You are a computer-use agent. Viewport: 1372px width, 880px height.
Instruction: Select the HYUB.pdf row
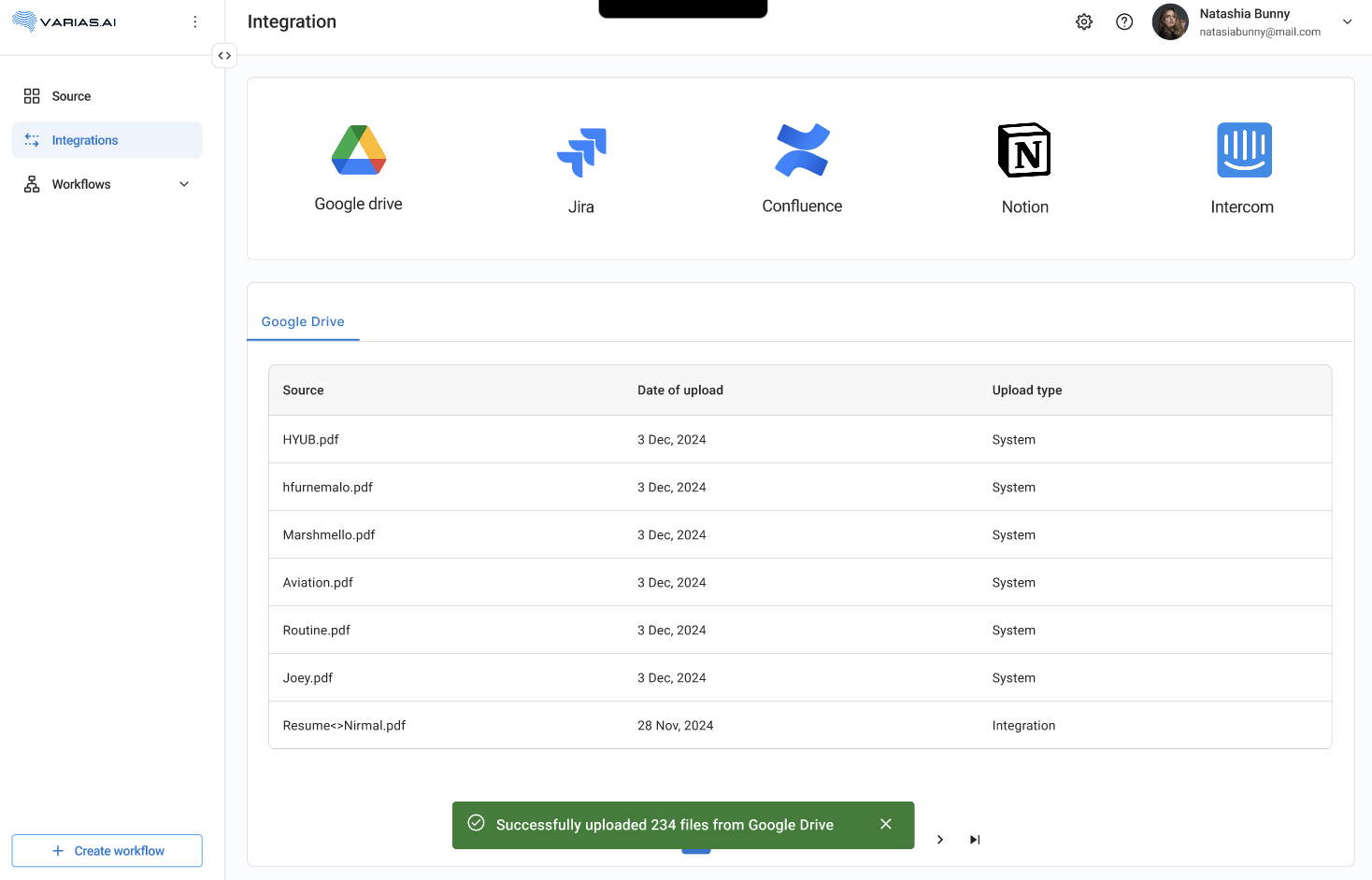(x=800, y=440)
